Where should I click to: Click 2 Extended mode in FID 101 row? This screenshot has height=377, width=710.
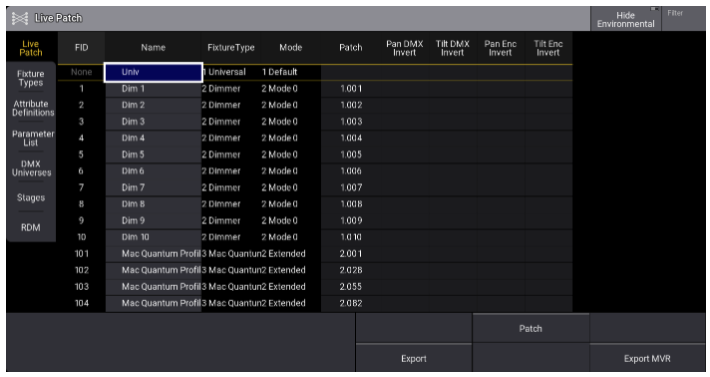(x=291, y=254)
